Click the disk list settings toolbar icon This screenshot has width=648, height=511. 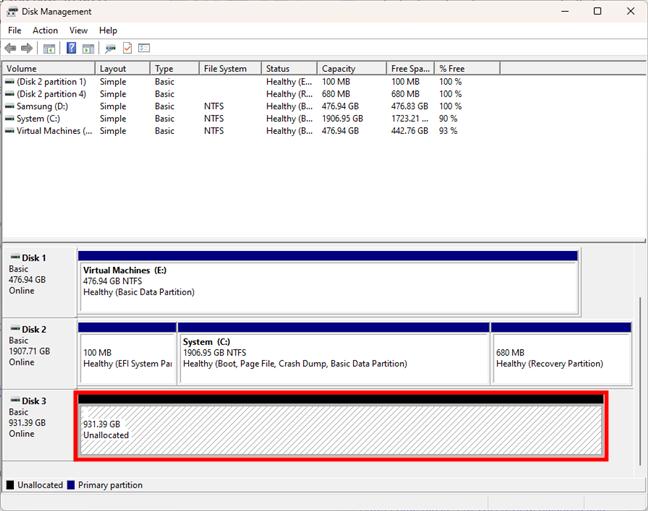(x=144, y=48)
